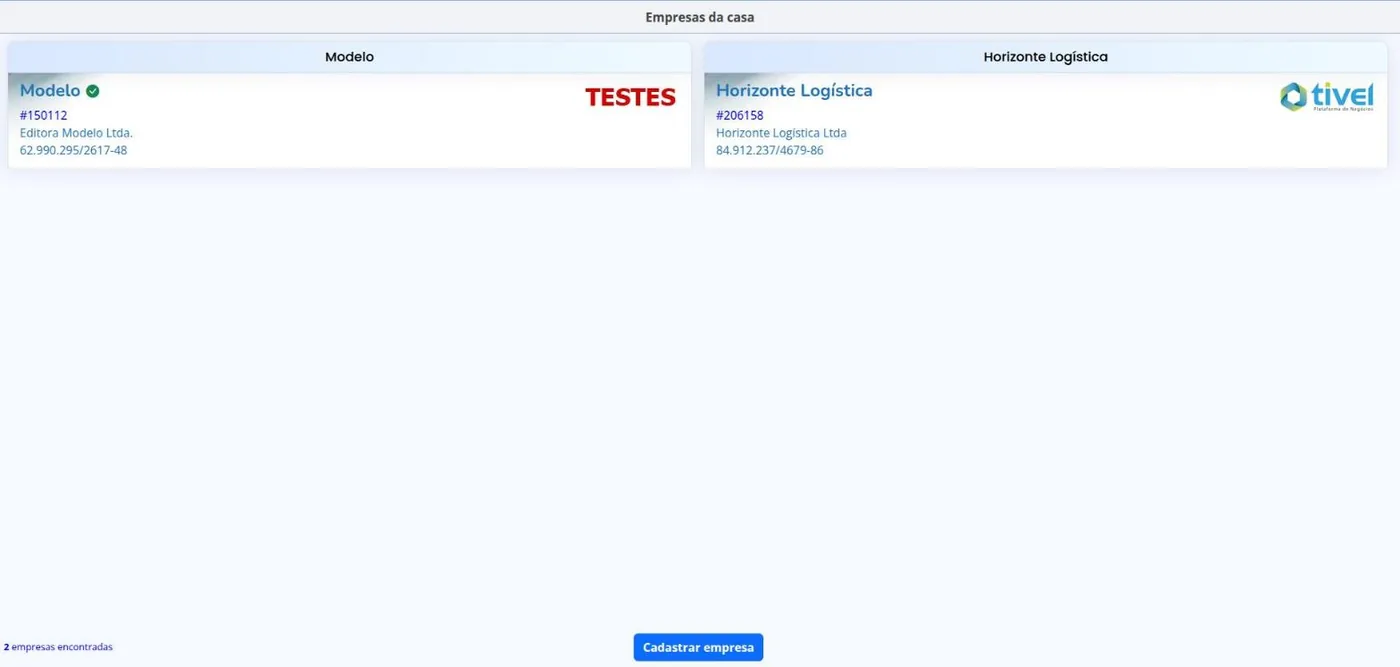Click the CNPJ 62.990.295/2617-48
Screen dimensions: 1400x667
click(x=74, y=151)
